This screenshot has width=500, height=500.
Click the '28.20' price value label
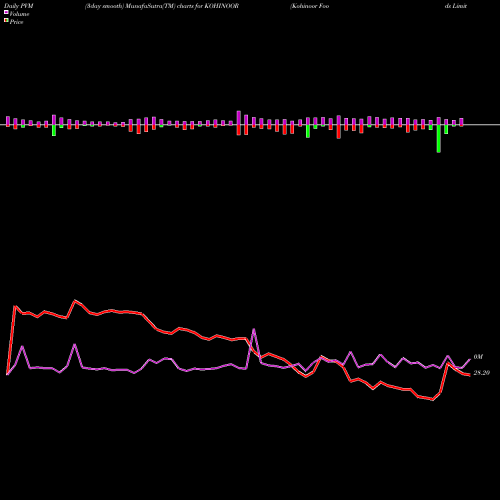pyautogui.click(x=481, y=373)
